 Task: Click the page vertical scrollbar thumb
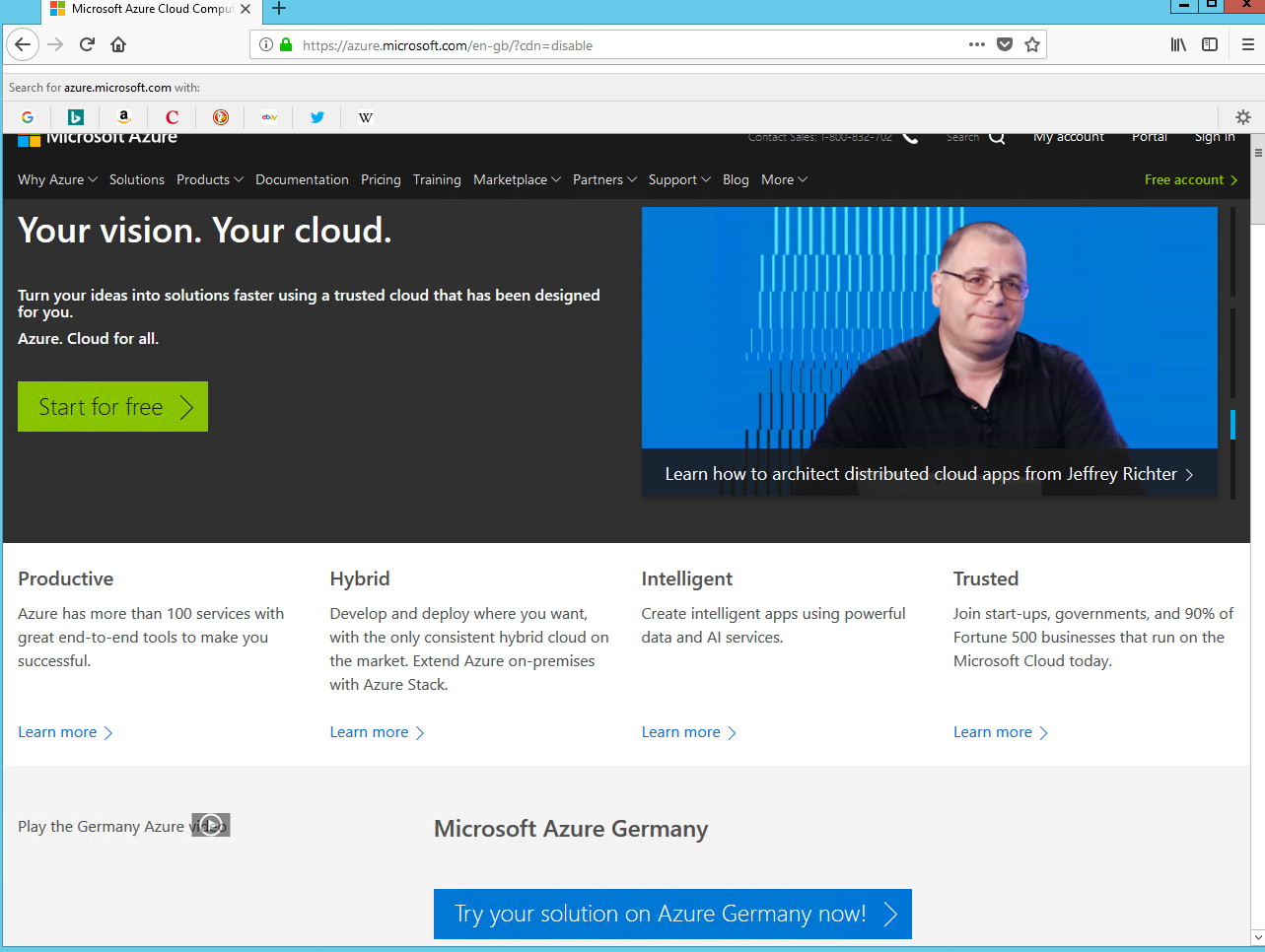(x=1257, y=179)
